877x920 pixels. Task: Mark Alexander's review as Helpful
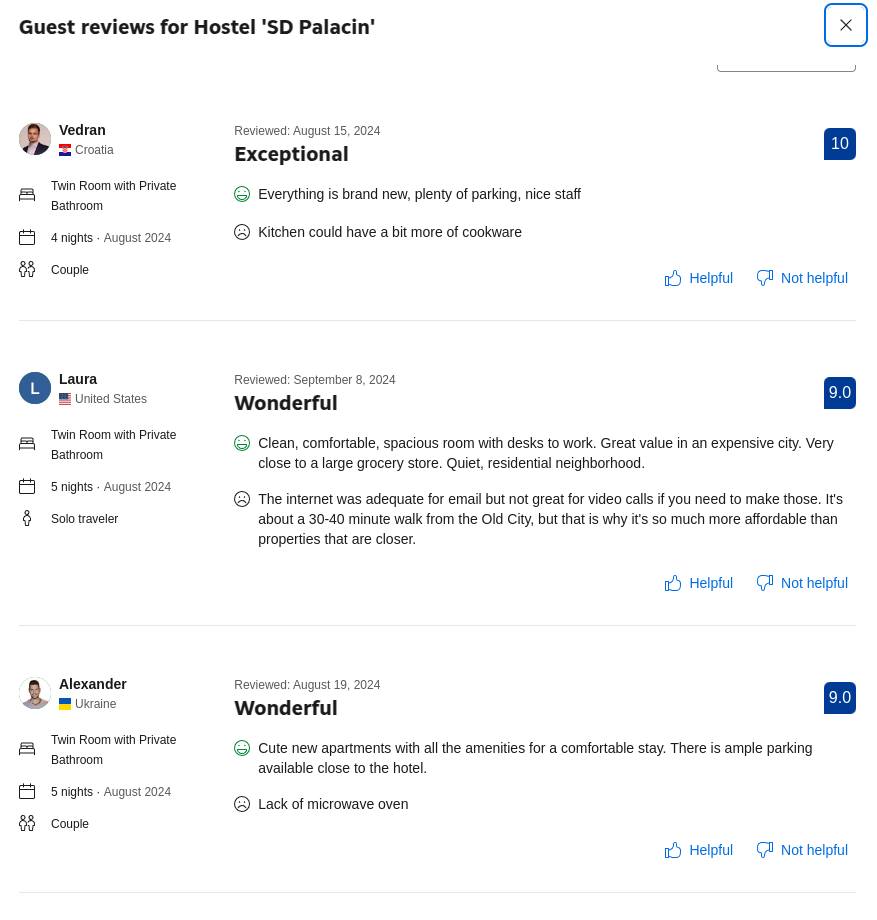pyautogui.click(x=699, y=850)
